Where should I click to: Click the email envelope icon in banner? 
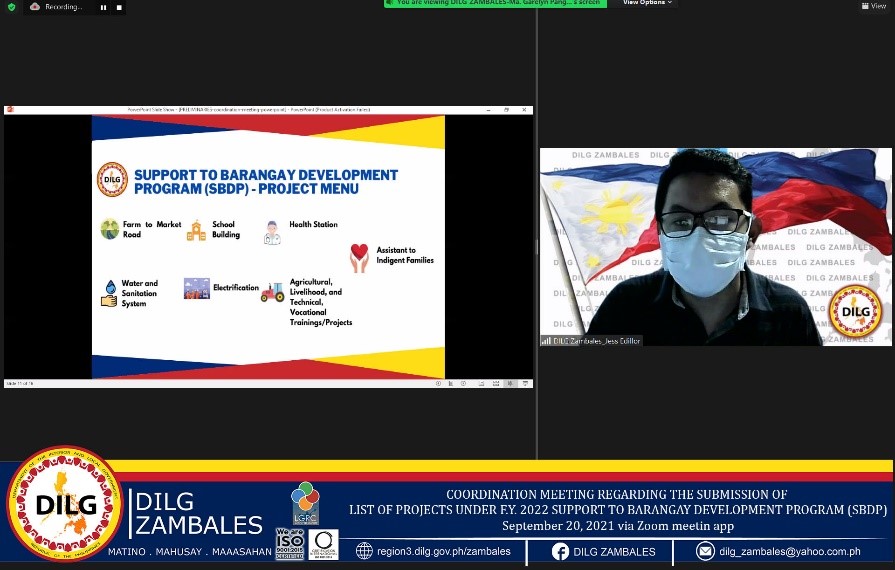705,551
